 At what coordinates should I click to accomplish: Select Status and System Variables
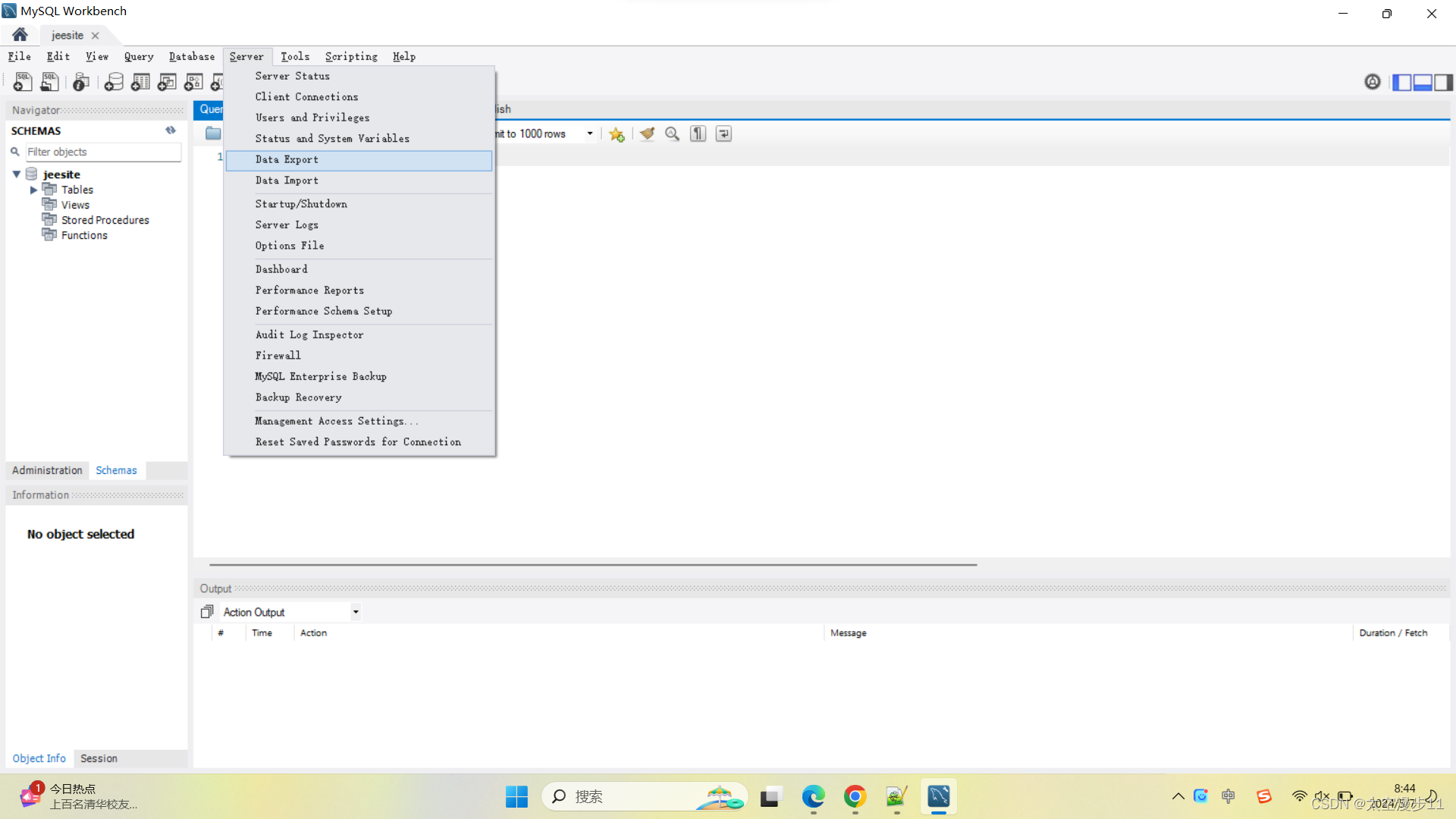point(359,138)
